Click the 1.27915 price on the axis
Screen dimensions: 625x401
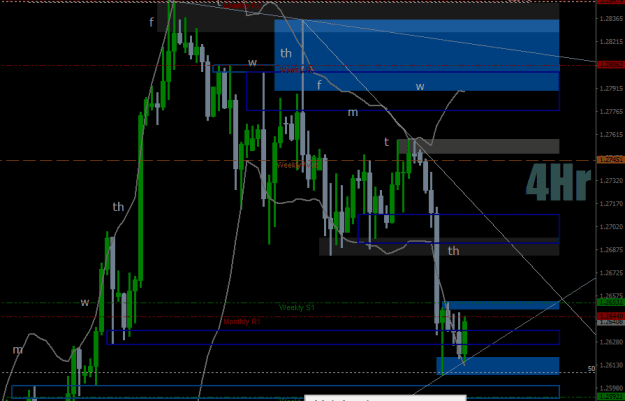pos(611,88)
